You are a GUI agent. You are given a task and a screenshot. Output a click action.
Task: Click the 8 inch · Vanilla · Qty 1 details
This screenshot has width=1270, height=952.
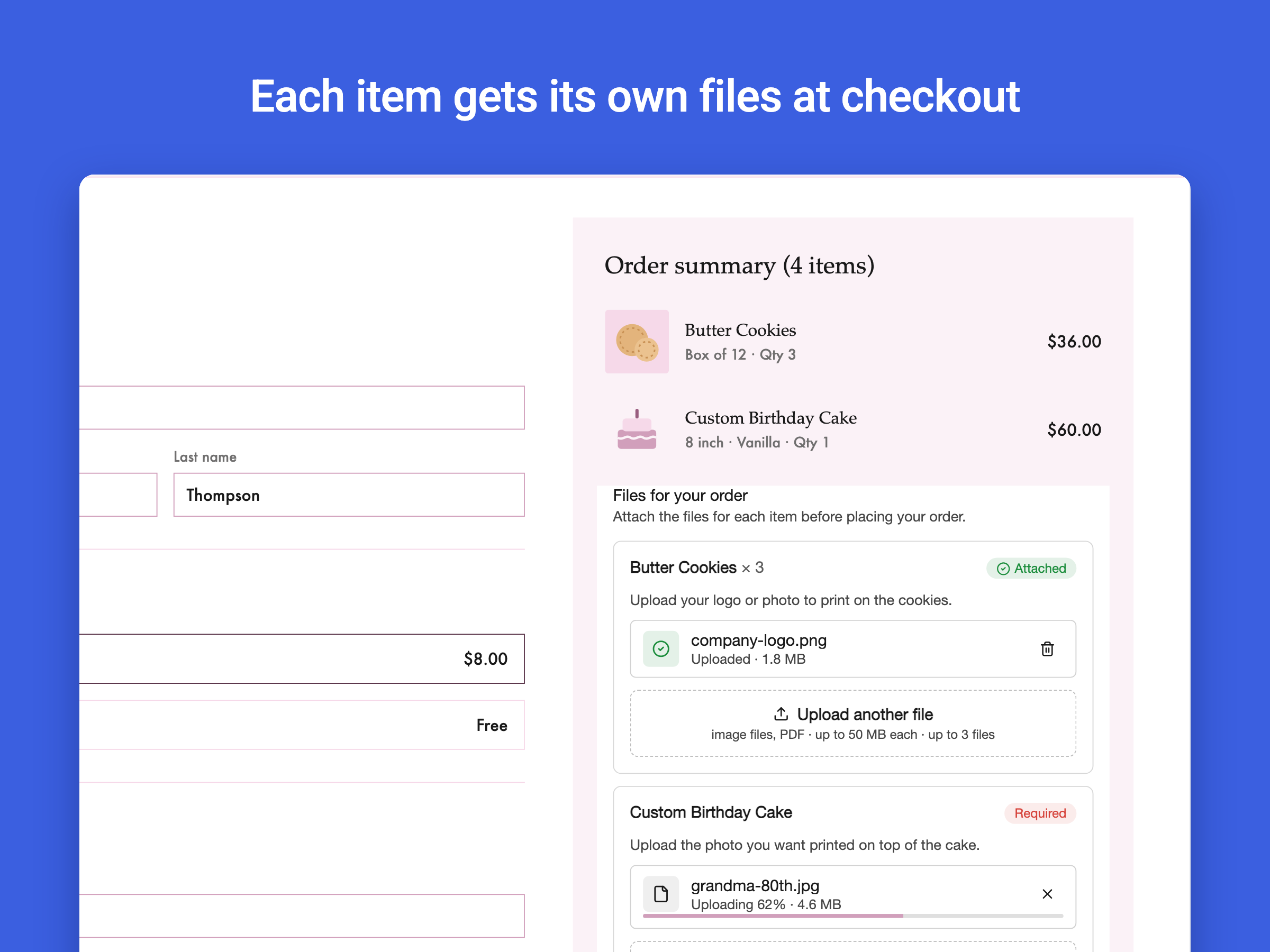(x=757, y=443)
